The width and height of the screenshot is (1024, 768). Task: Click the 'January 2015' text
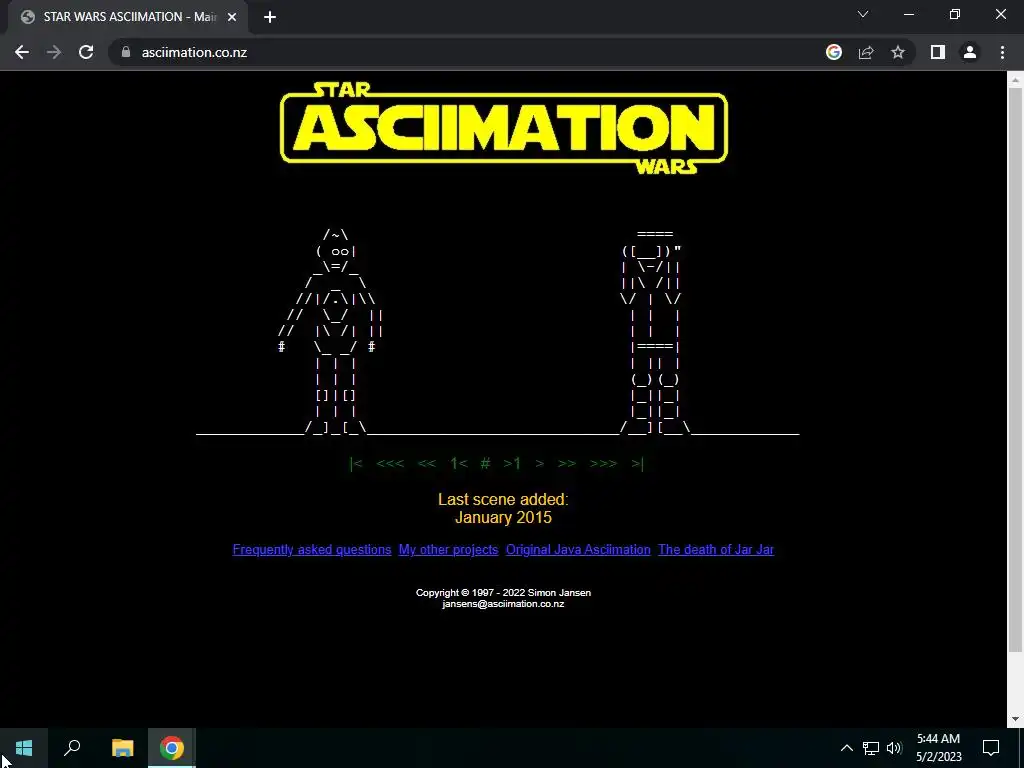pos(503,518)
